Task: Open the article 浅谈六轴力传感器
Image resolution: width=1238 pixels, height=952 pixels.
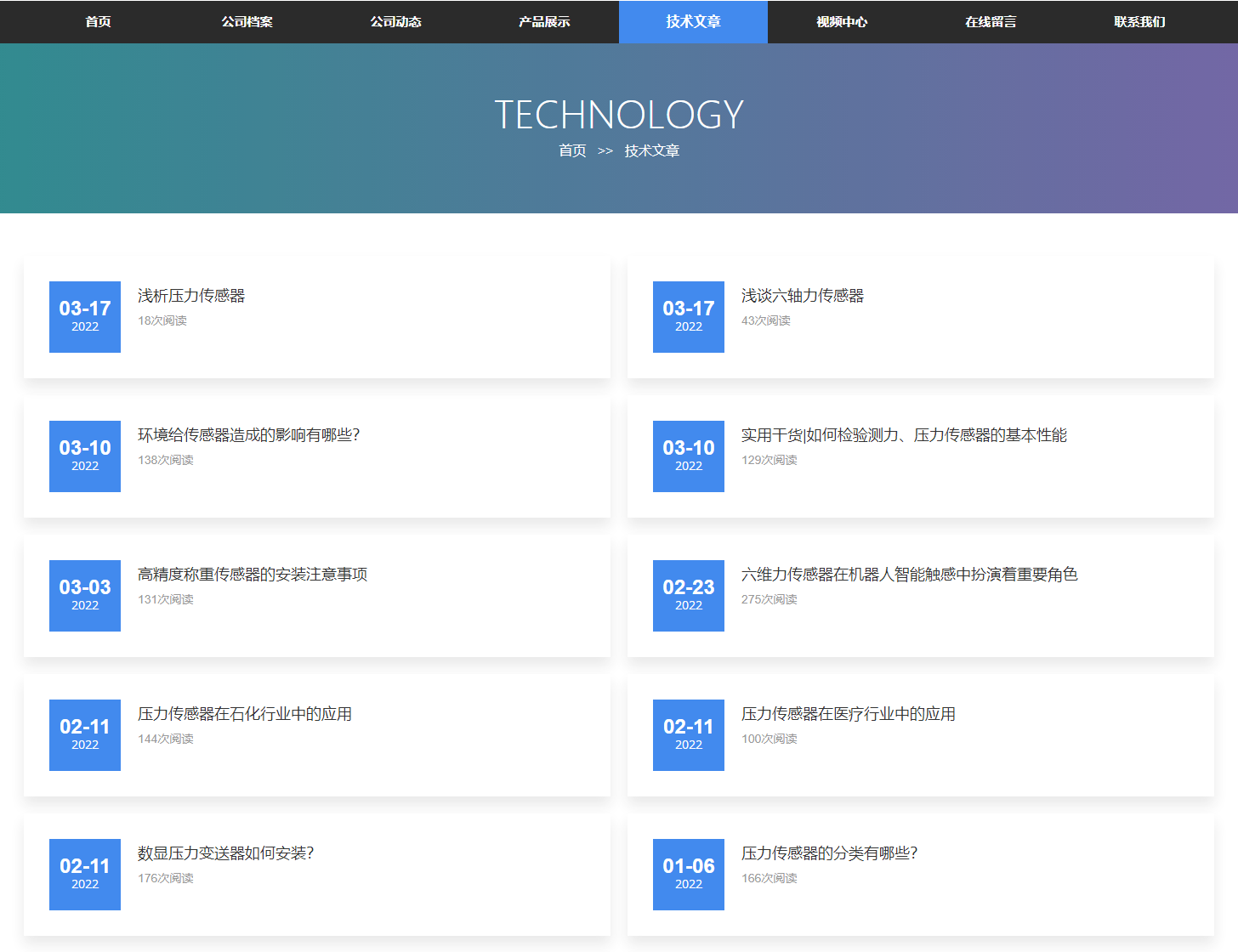Action: pos(802,296)
